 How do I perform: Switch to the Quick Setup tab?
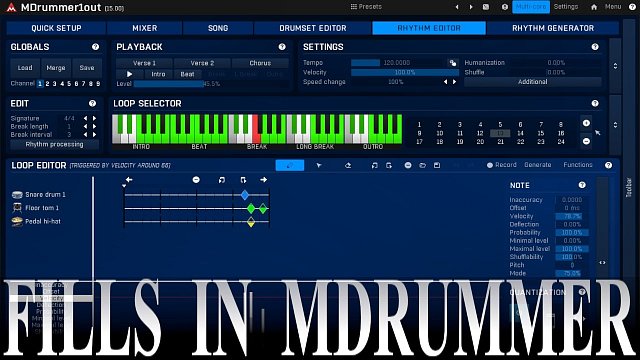[x=56, y=28]
